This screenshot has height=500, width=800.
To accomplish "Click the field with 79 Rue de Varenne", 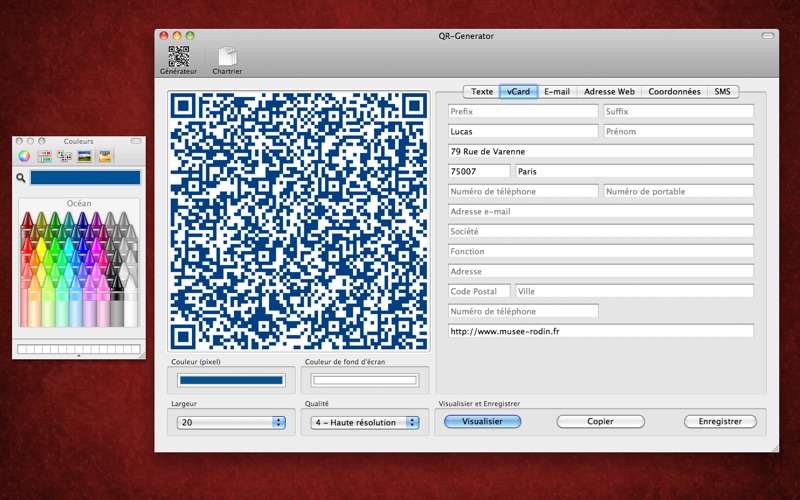I will coord(601,151).
